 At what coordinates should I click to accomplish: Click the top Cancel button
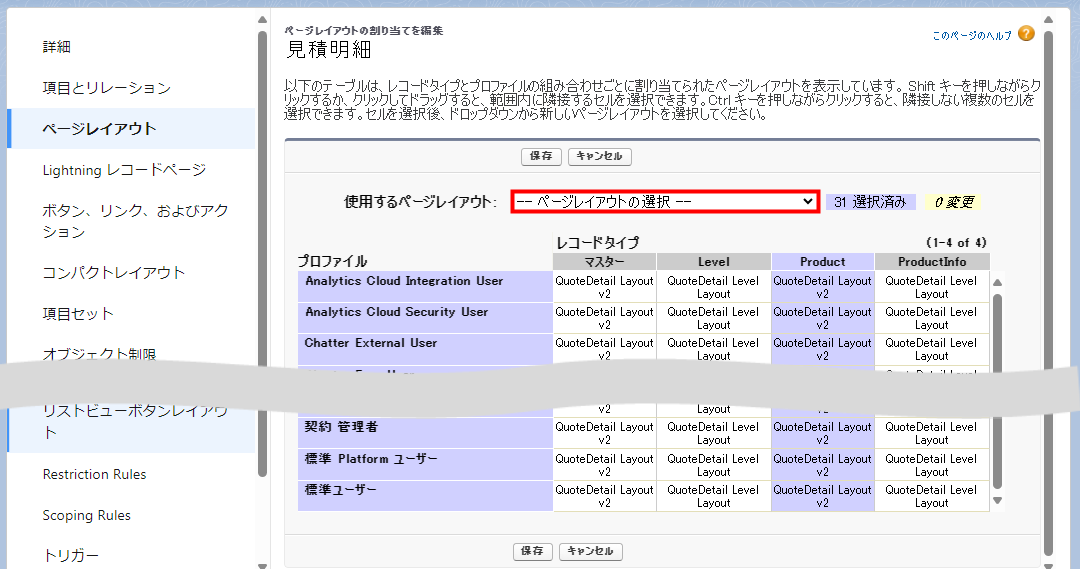(x=600, y=157)
